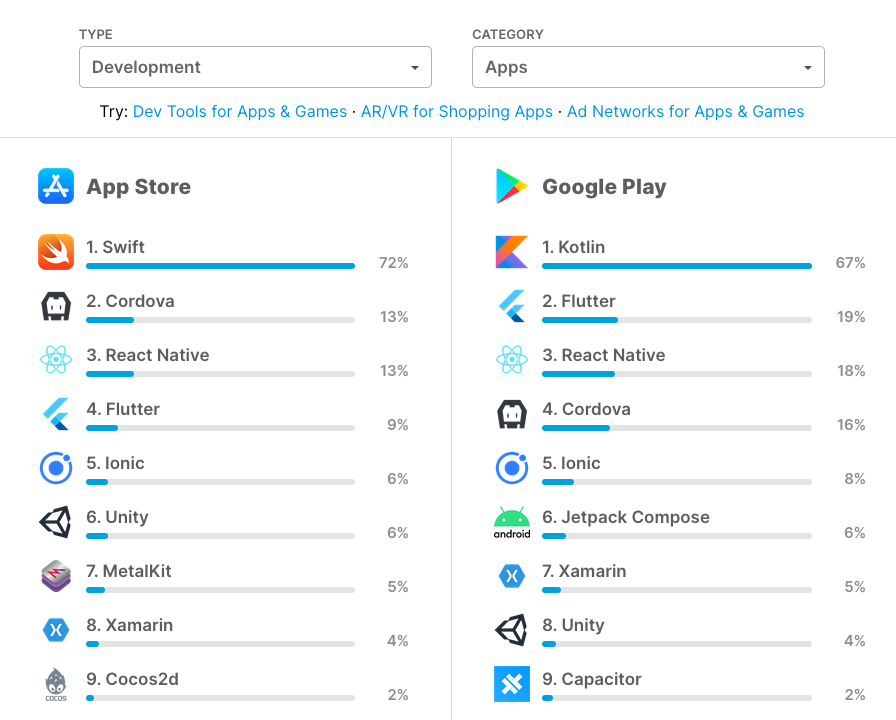The image size is (896, 720).
Task: Follow Ad Networks for Apps & Games link
Action: pos(685,111)
